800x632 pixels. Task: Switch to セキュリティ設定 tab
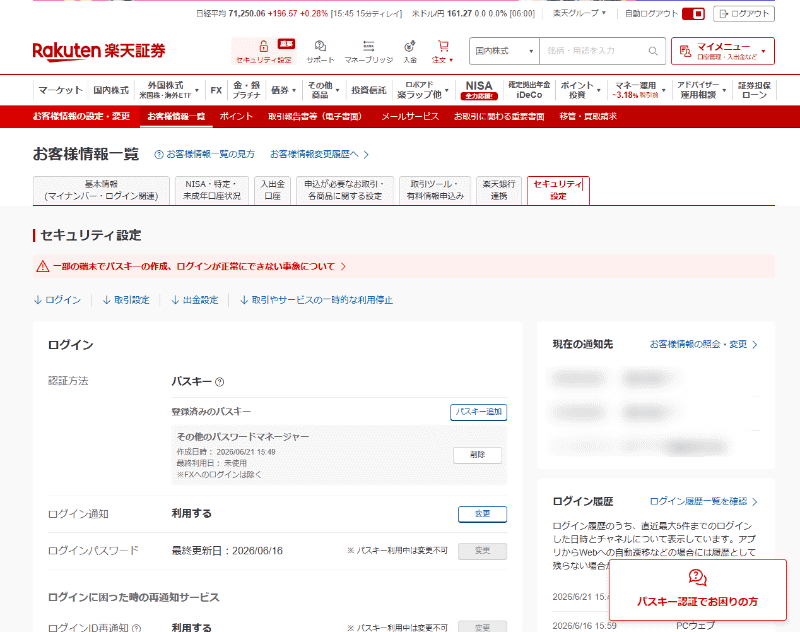(558, 190)
